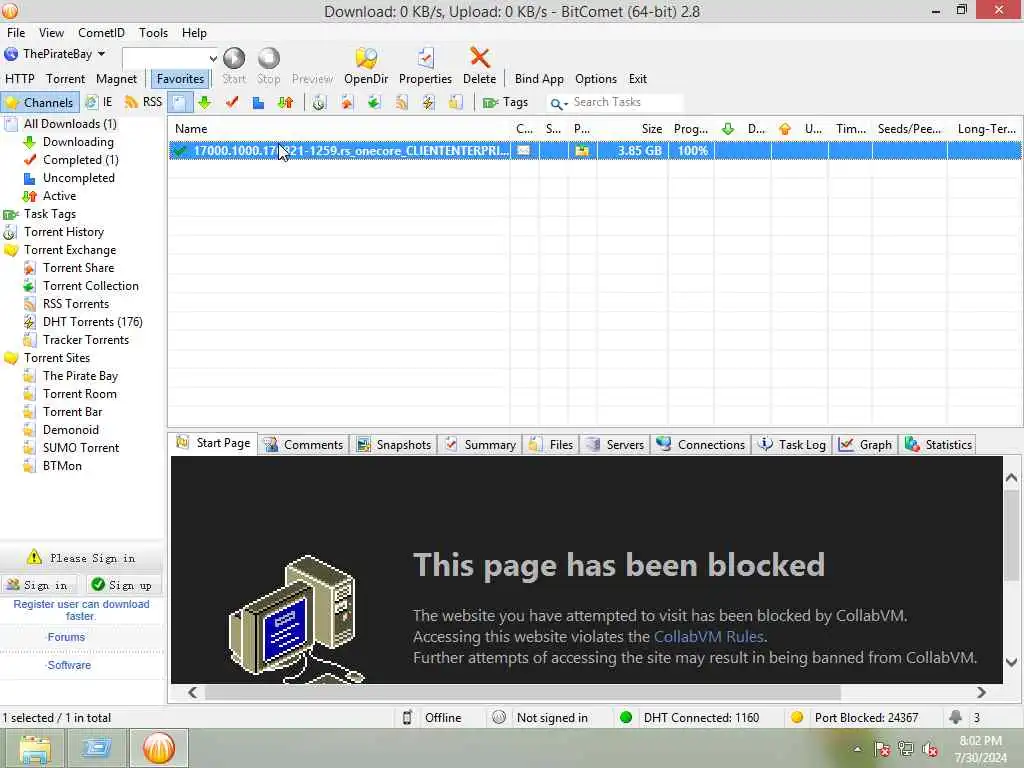The image size is (1024, 768).
Task: Open the Forums link
Action: [66, 637]
